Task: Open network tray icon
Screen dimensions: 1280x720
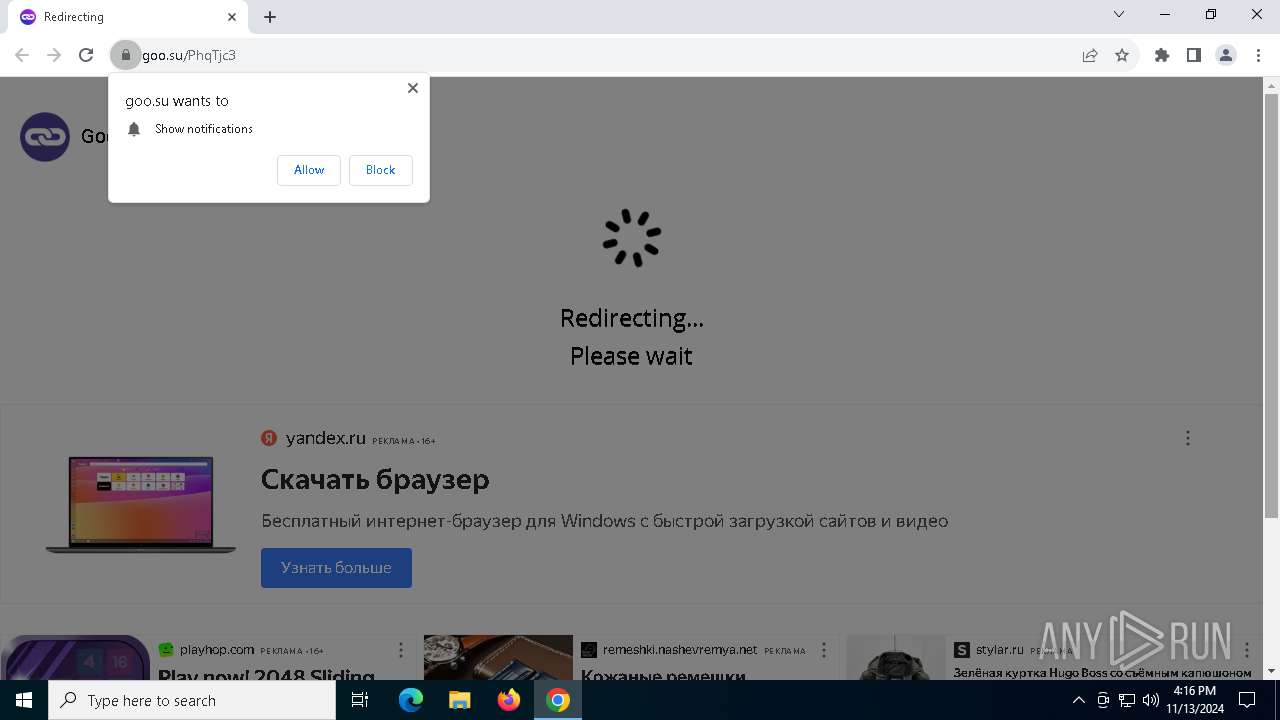Action: tap(1127, 700)
